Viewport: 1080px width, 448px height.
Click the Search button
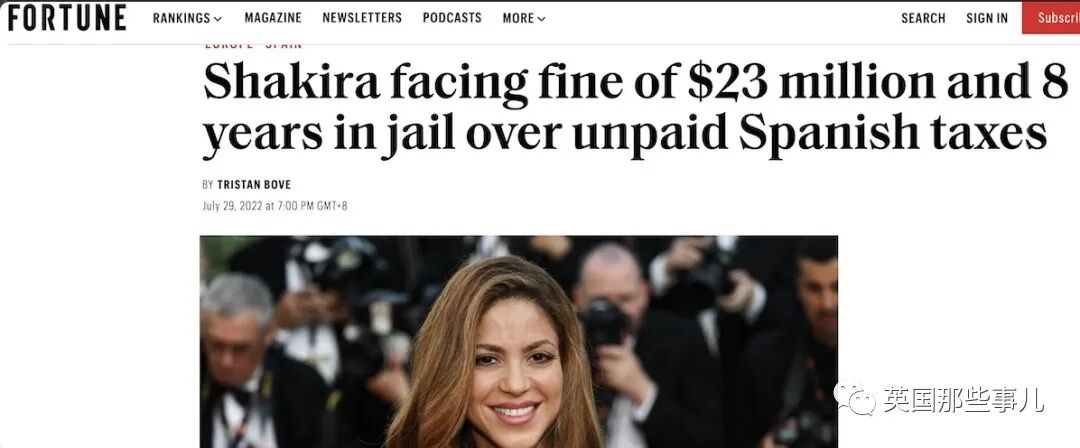[x=923, y=19]
